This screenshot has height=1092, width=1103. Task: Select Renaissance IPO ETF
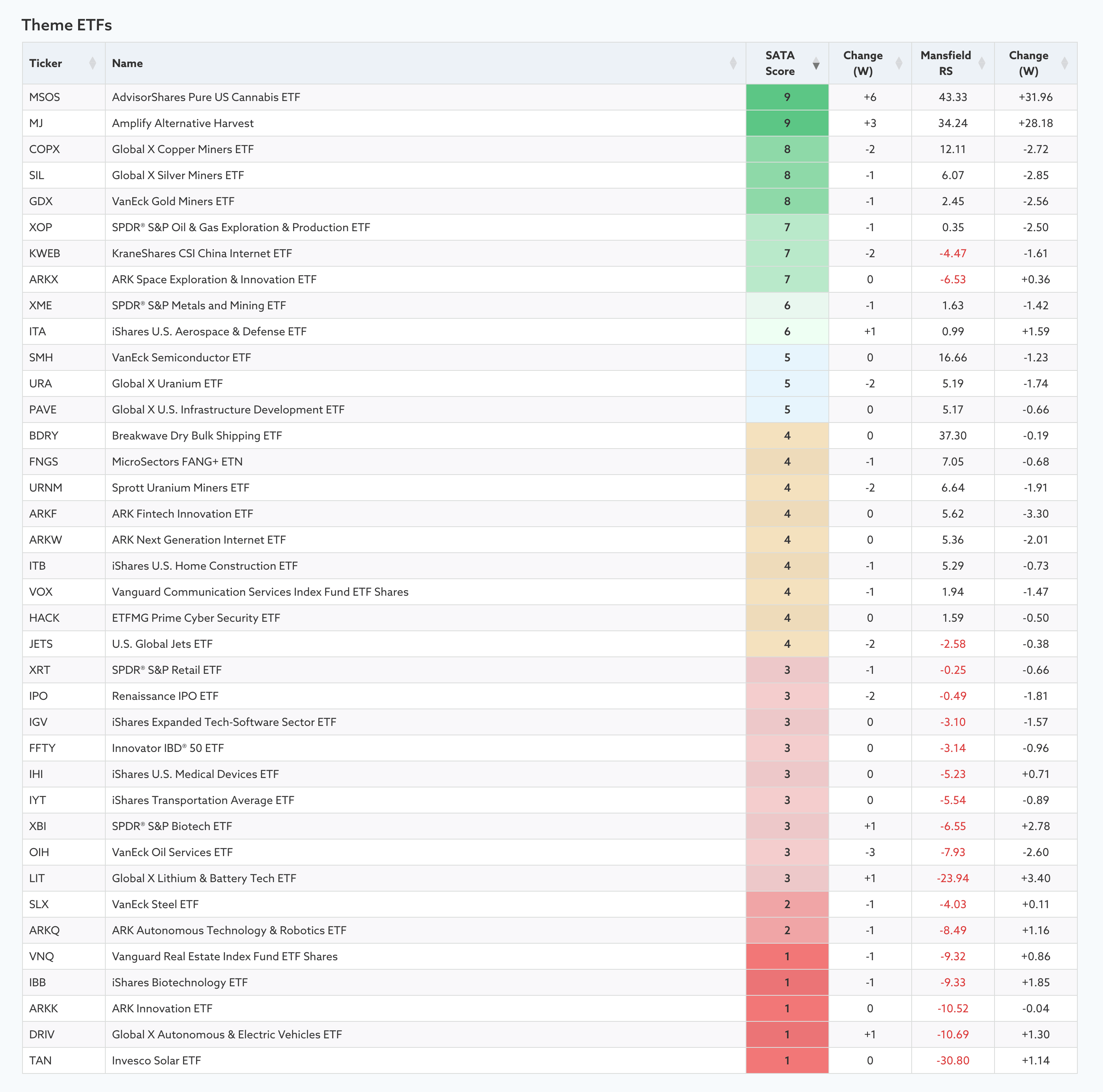point(165,696)
